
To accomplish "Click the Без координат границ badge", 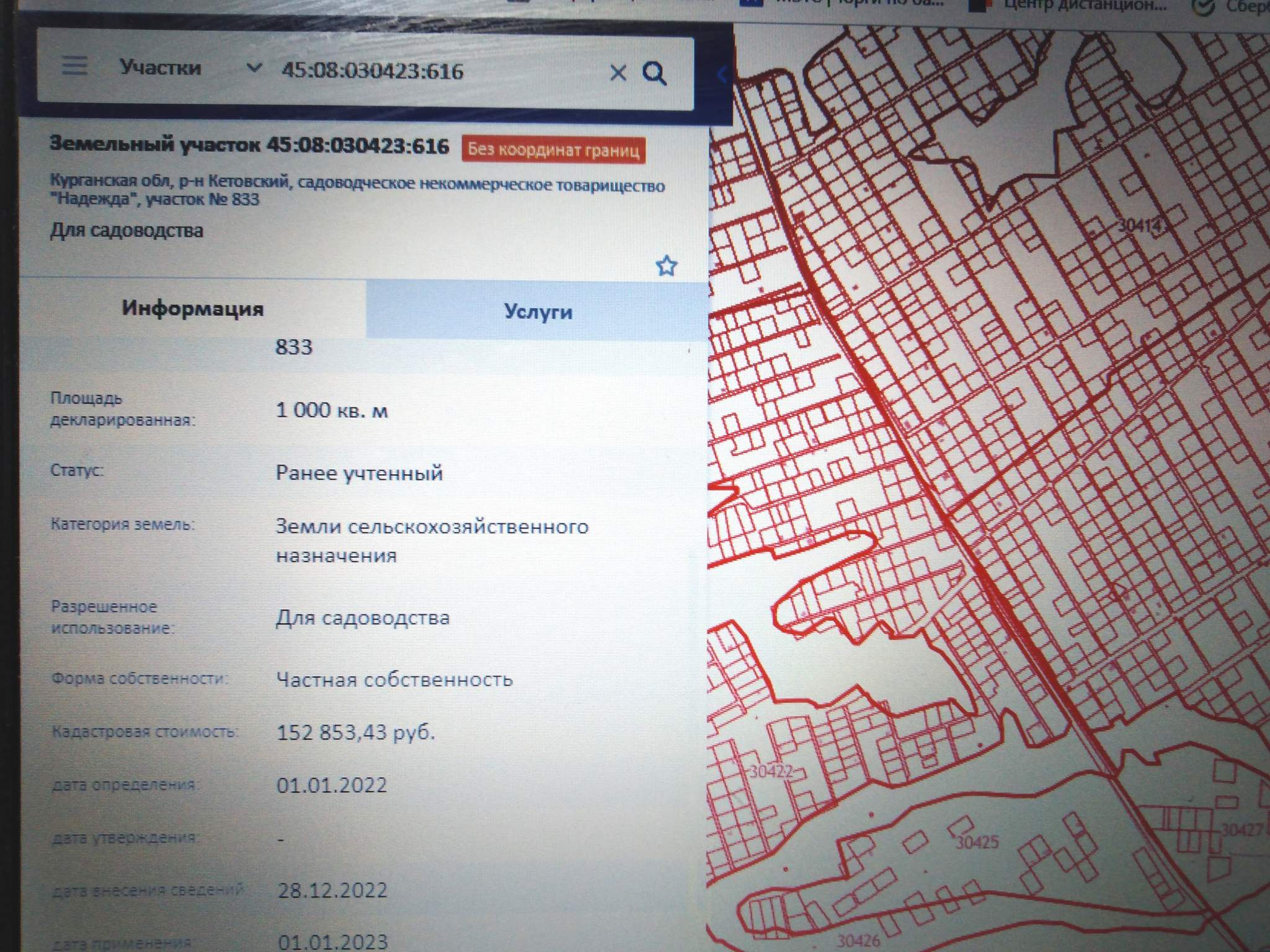I will click(x=553, y=150).
